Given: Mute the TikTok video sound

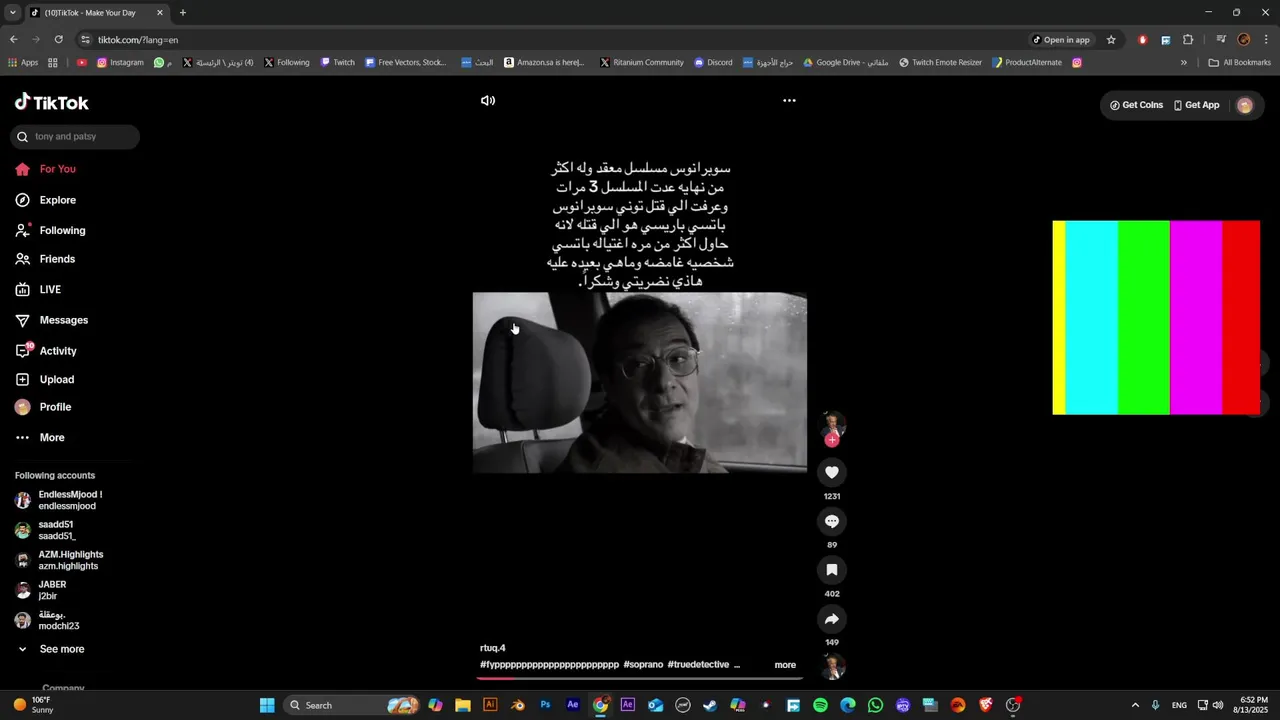Looking at the screenshot, I should [488, 101].
